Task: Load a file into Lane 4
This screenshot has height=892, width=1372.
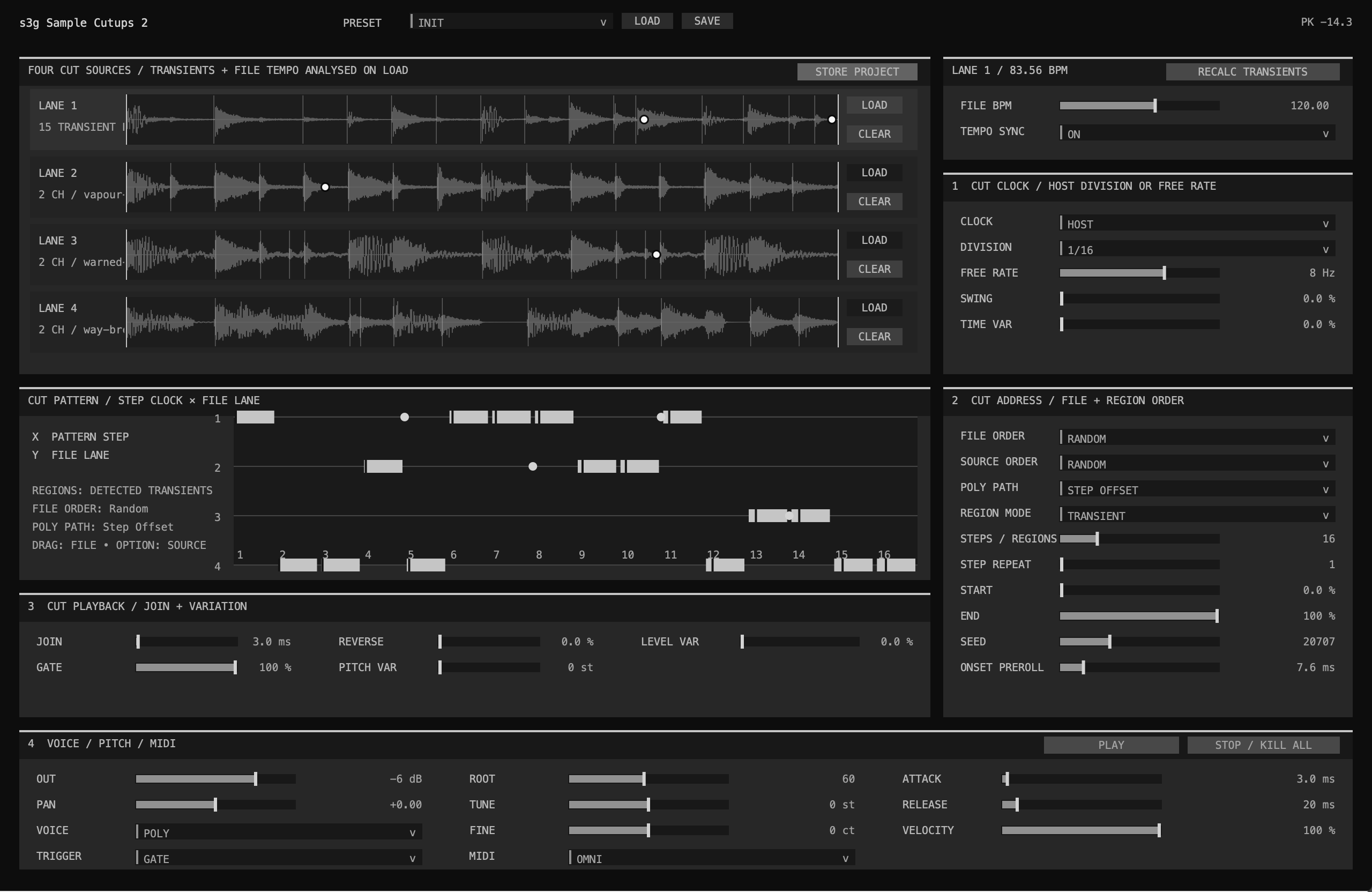Action: point(874,307)
